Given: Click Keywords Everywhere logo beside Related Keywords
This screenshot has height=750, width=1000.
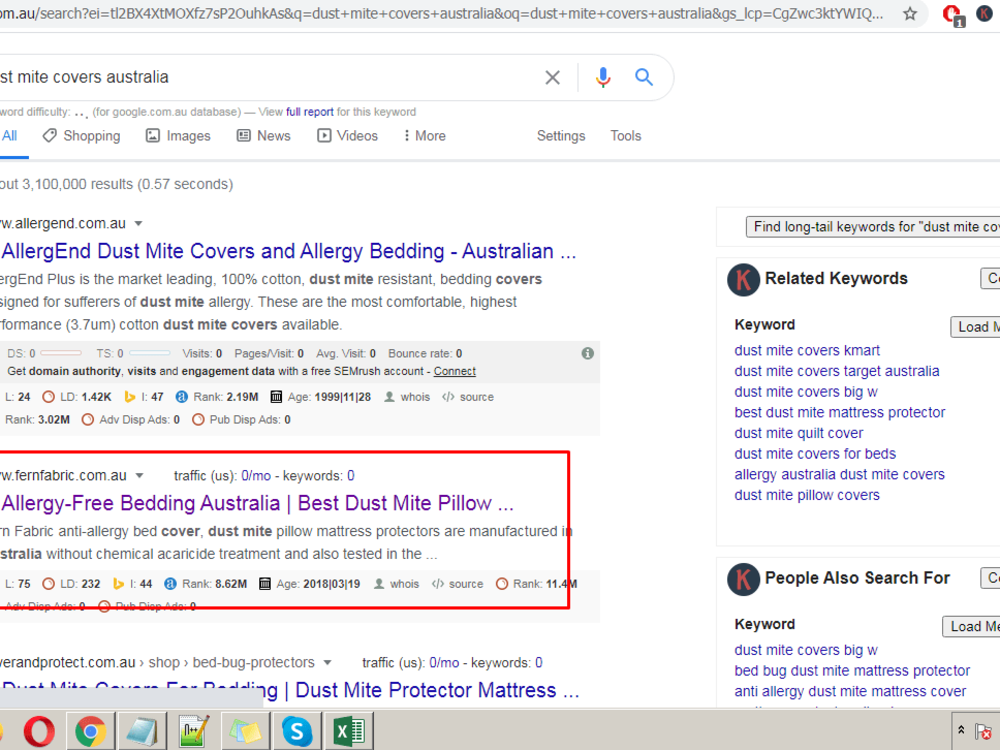Looking at the screenshot, I should coord(744,279).
